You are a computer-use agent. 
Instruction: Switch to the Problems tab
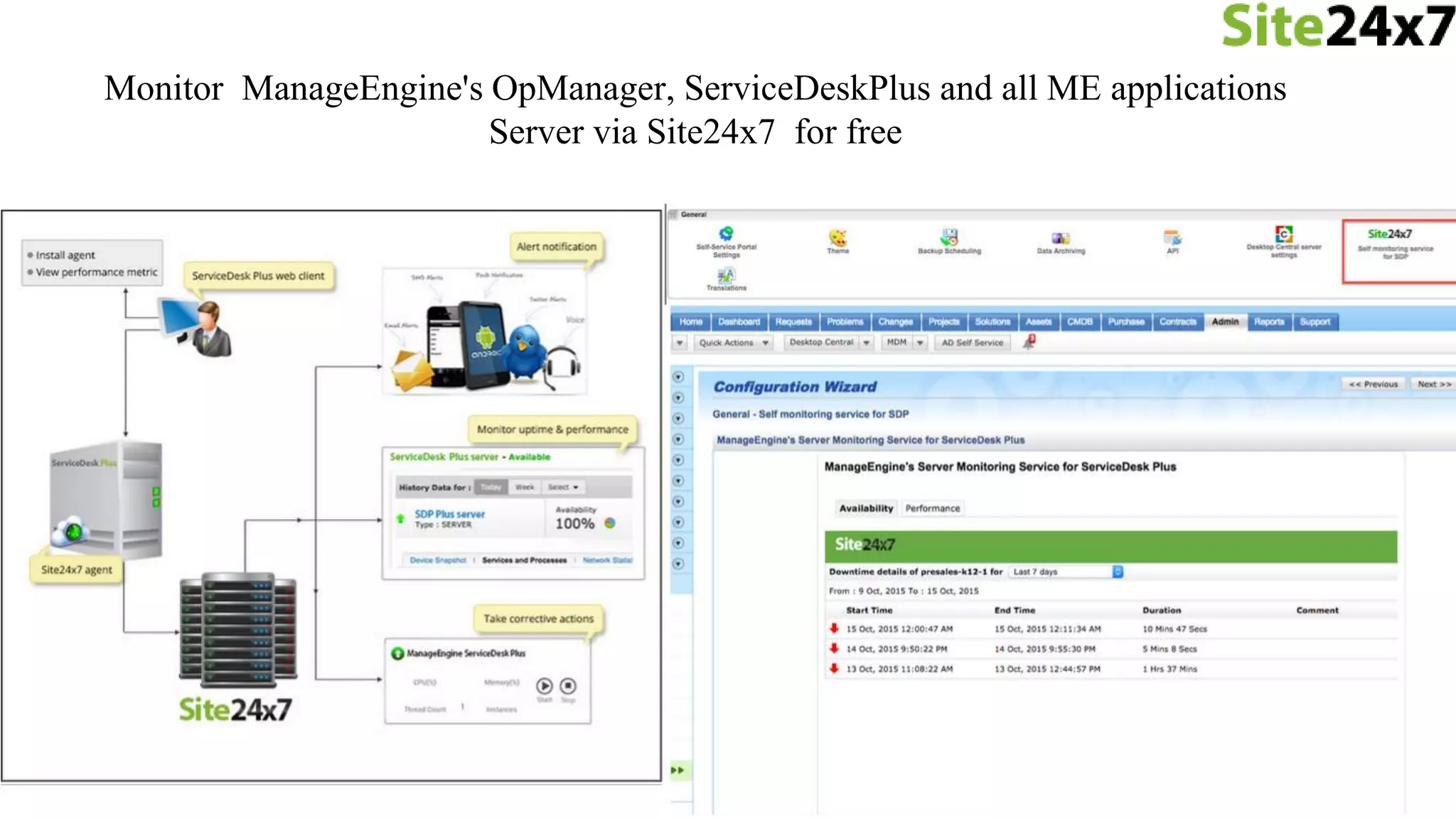(x=845, y=322)
